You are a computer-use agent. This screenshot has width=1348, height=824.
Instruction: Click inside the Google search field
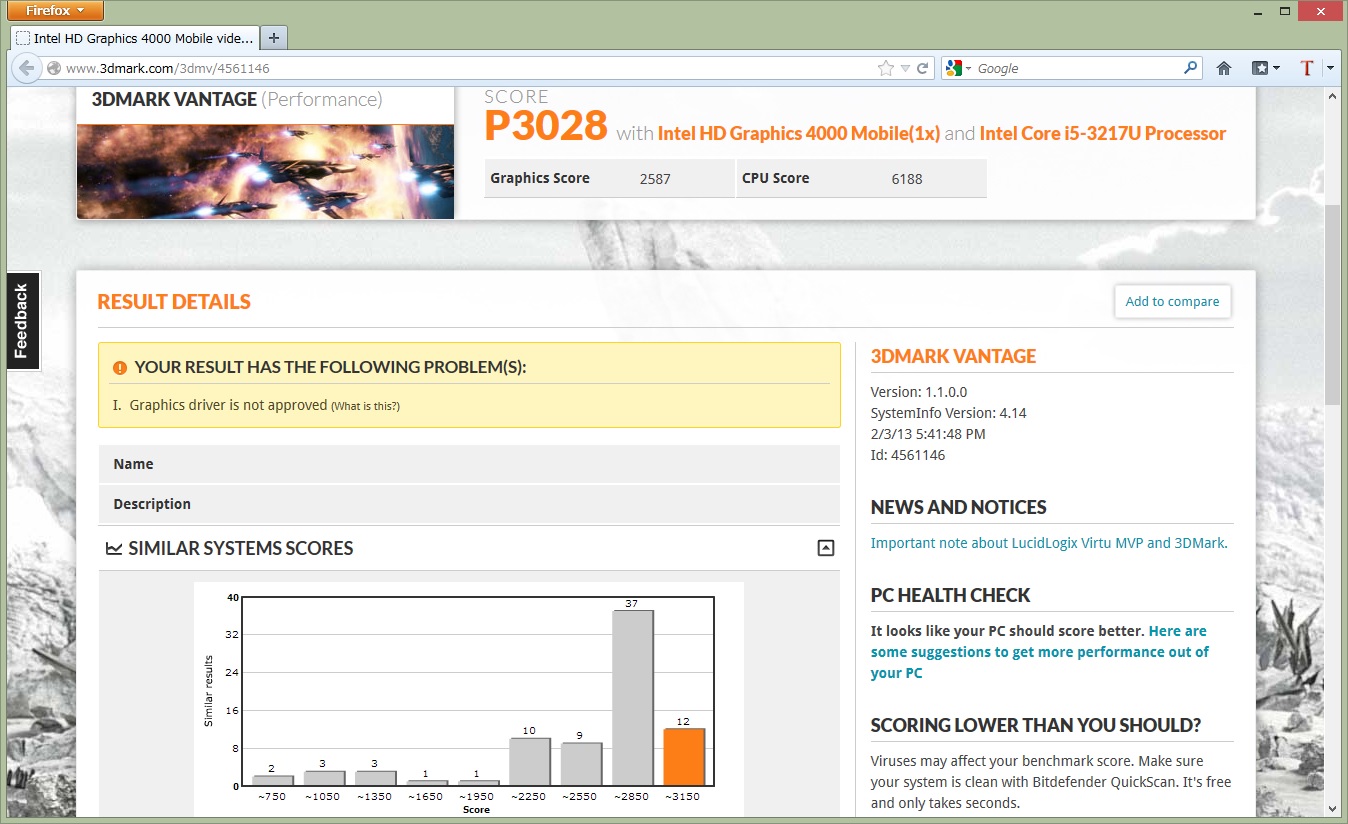pyautogui.click(x=1078, y=69)
